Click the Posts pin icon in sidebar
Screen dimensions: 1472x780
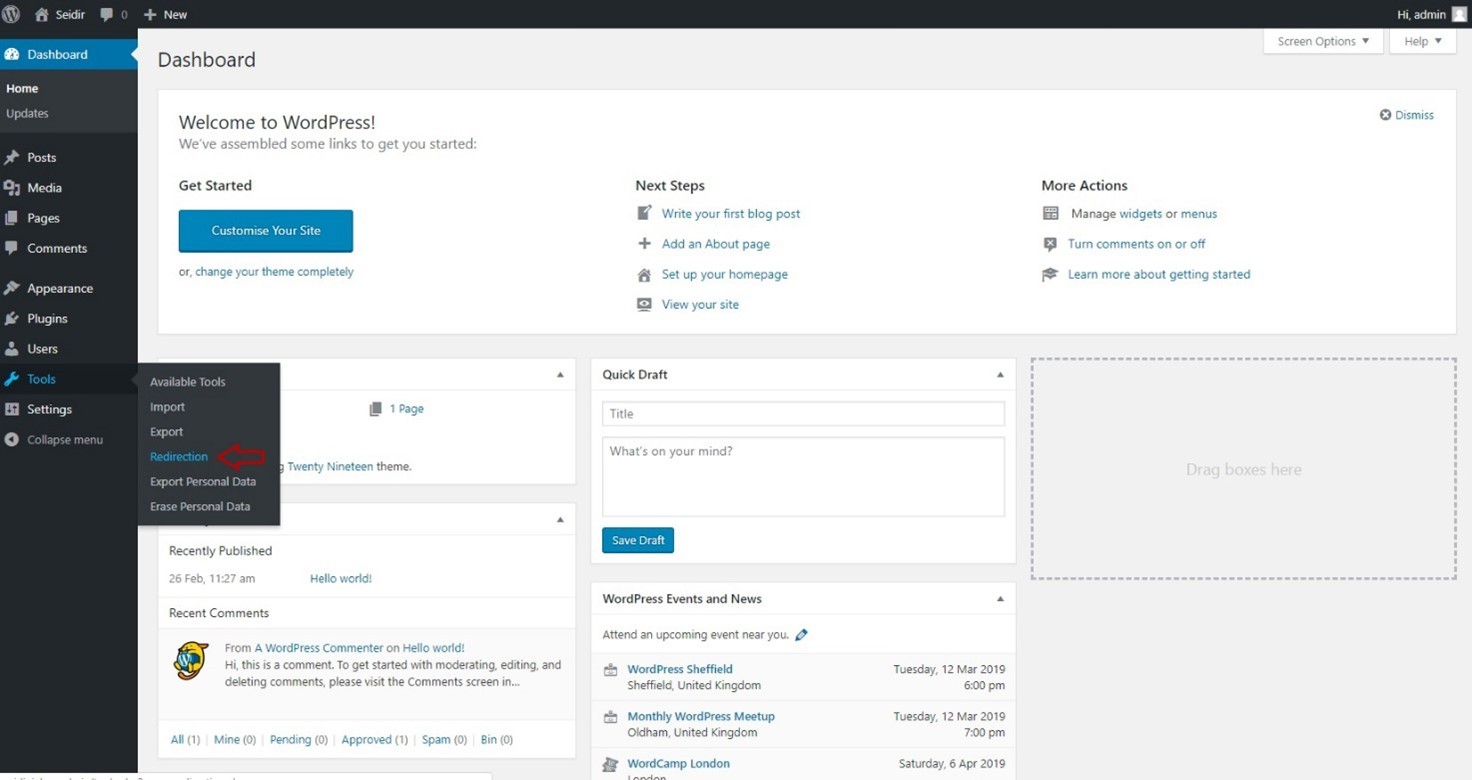pyautogui.click(x=12, y=158)
